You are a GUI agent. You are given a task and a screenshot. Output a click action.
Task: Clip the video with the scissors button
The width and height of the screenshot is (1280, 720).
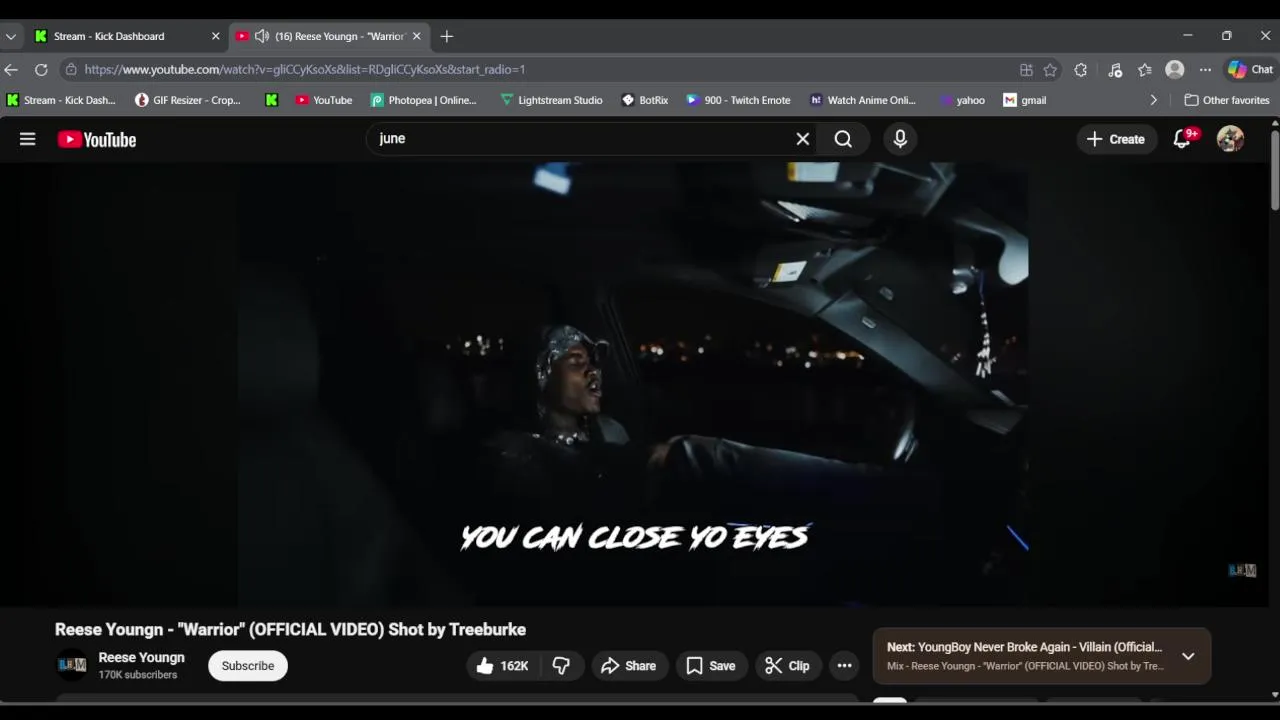787,666
